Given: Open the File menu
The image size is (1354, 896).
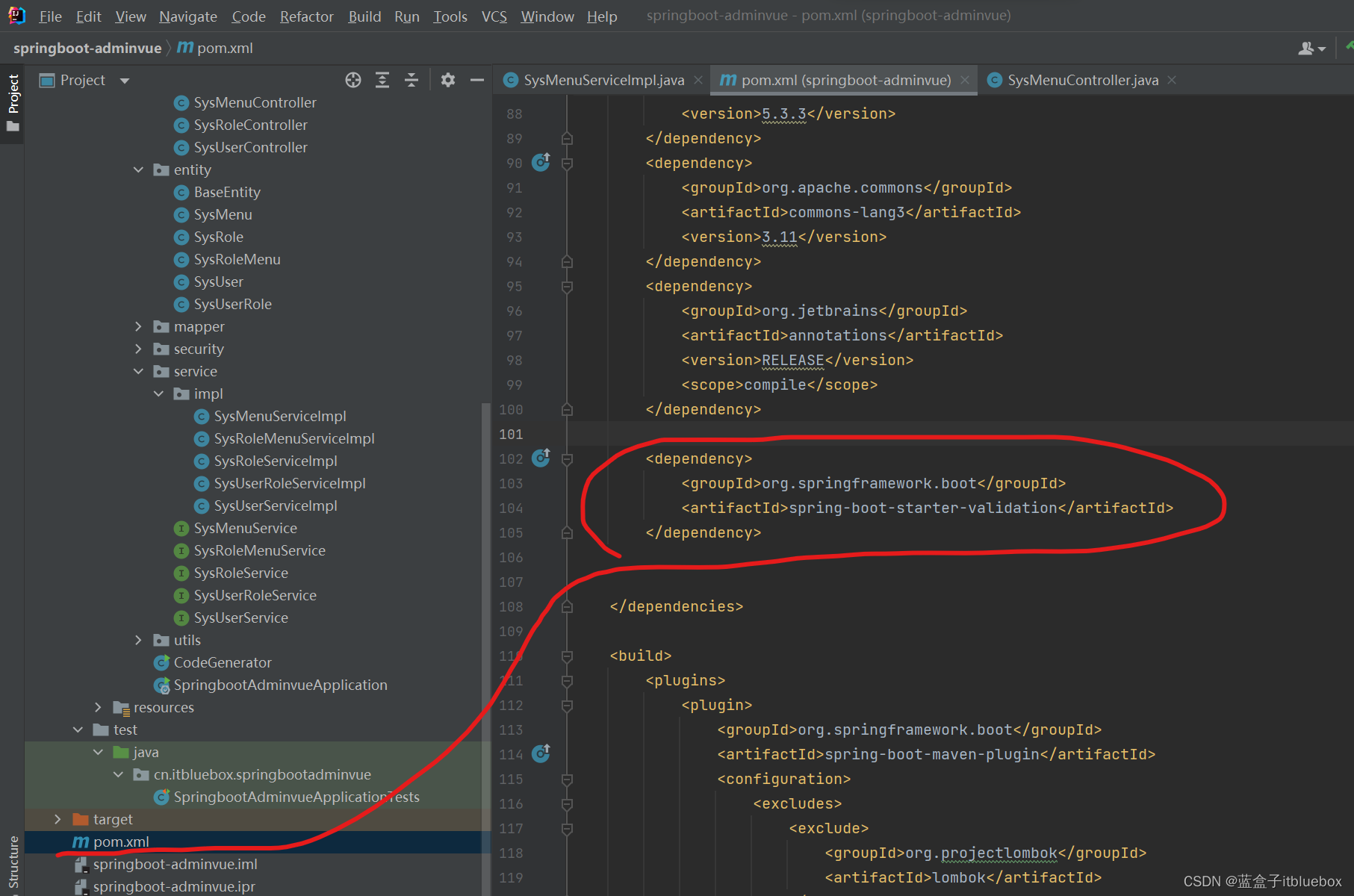Looking at the screenshot, I should tap(50, 16).
